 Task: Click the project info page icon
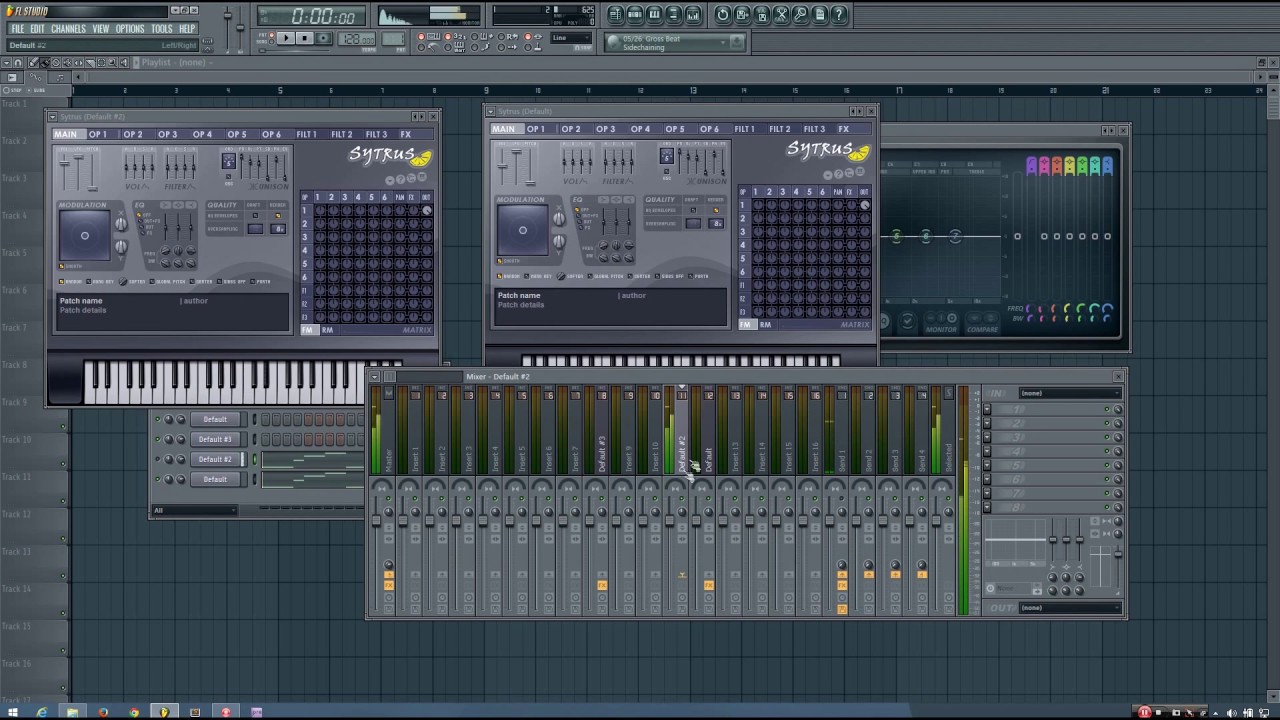click(x=820, y=14)
